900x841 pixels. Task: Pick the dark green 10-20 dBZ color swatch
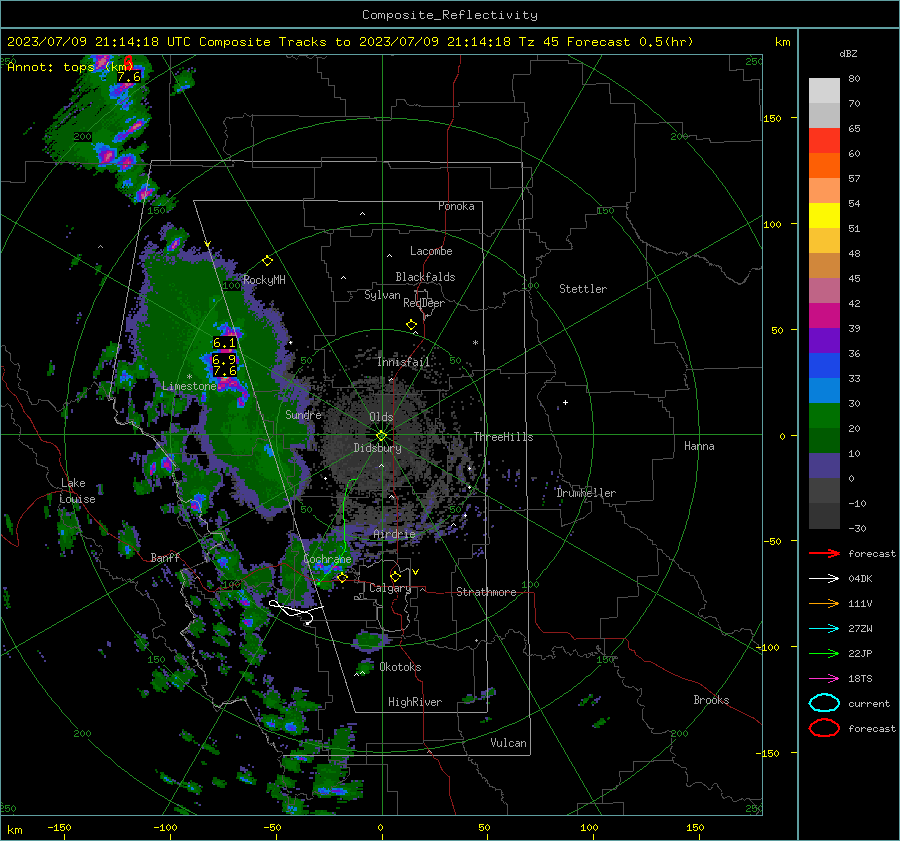pos(824,440)
